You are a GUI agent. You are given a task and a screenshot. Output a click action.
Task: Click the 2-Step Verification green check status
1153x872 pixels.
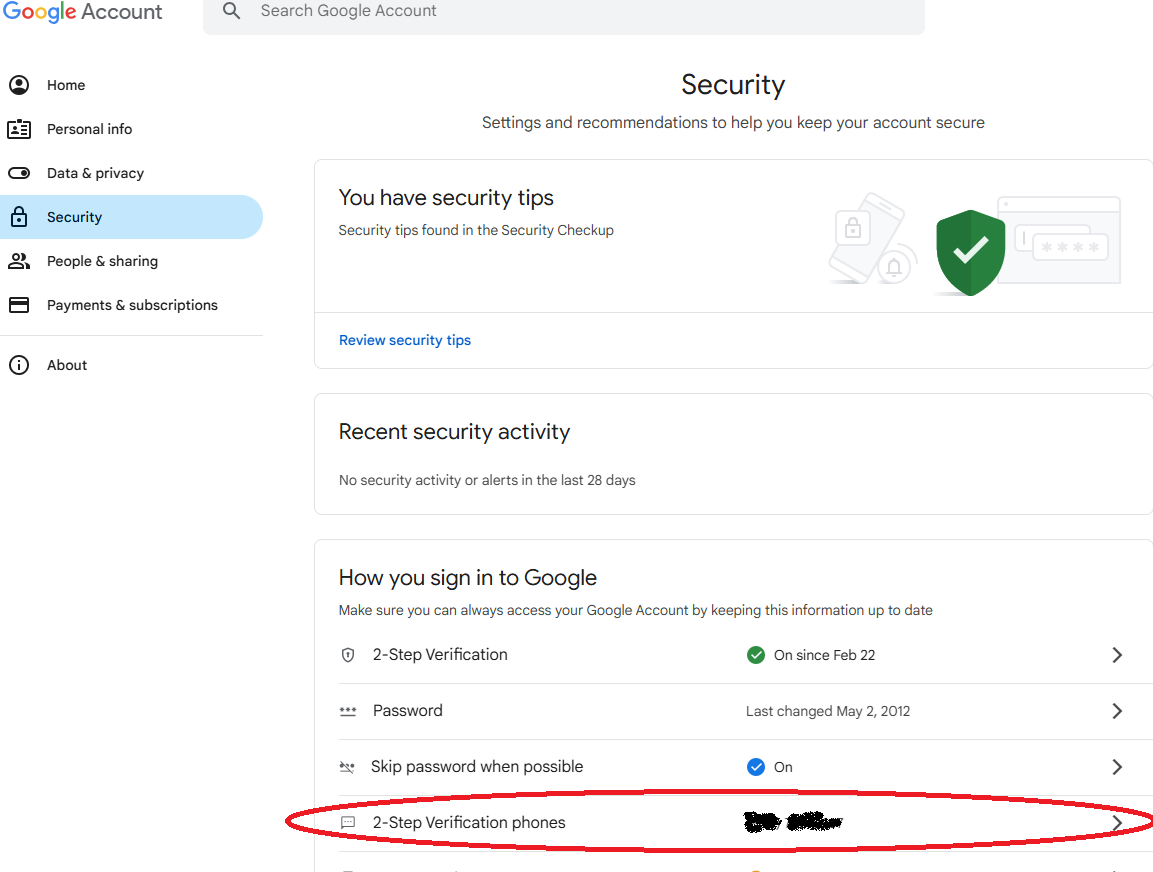[756, 655]
